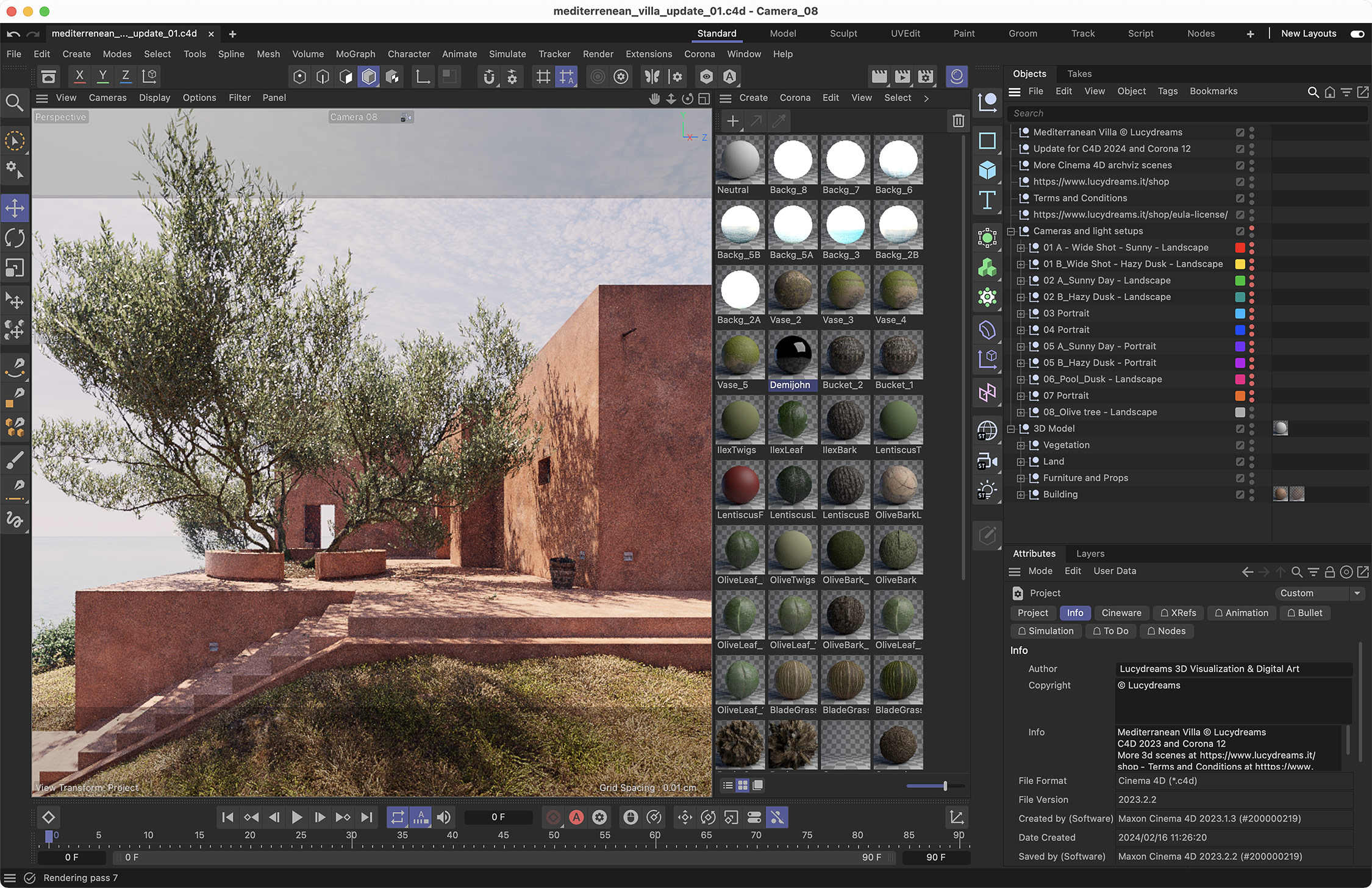Click the undo arrow icon
Viewport: 1372px width, 888px height.
13,34
